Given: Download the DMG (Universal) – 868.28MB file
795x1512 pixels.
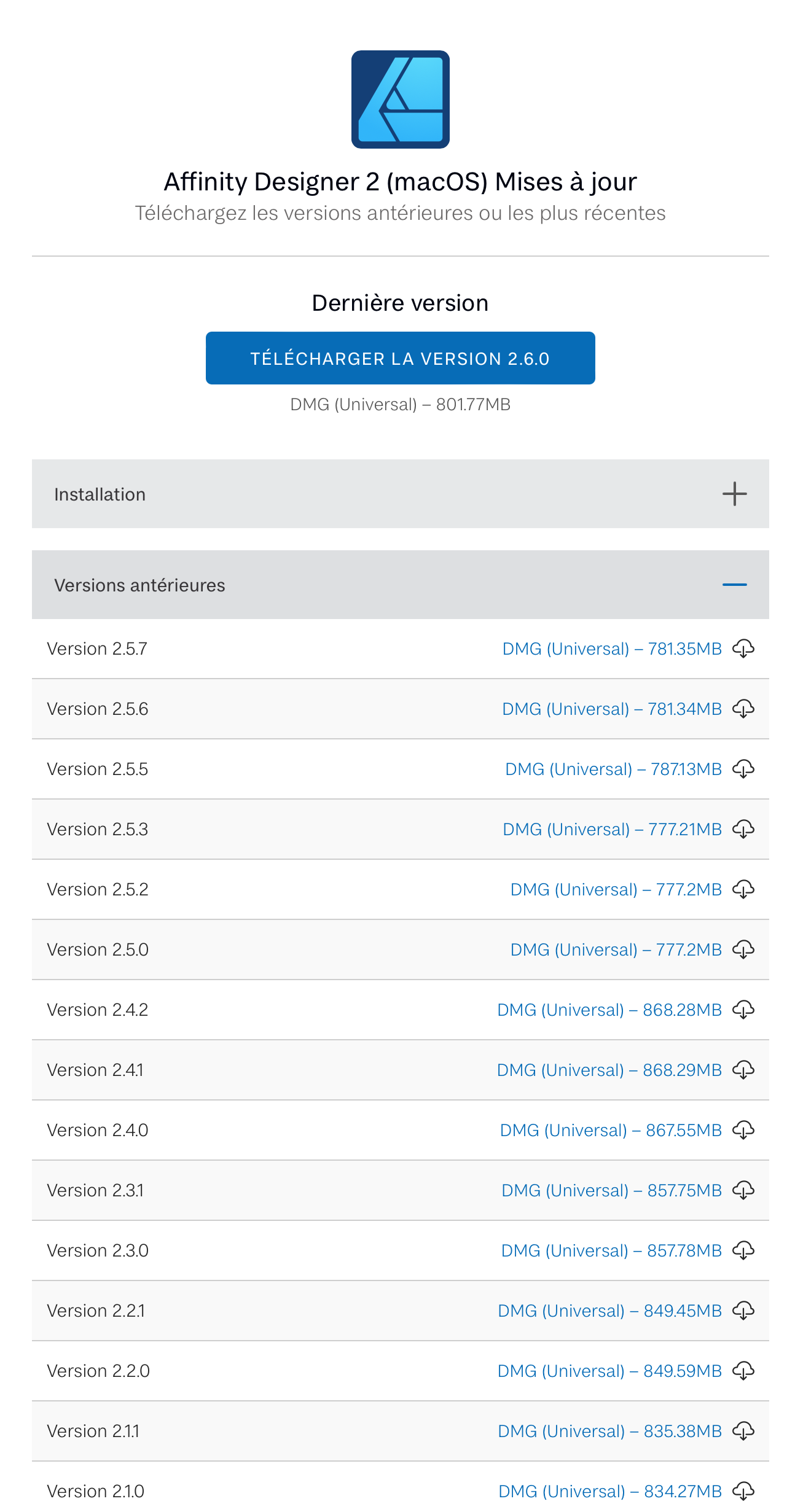Looking at the screenshot, I should 609,1010.
